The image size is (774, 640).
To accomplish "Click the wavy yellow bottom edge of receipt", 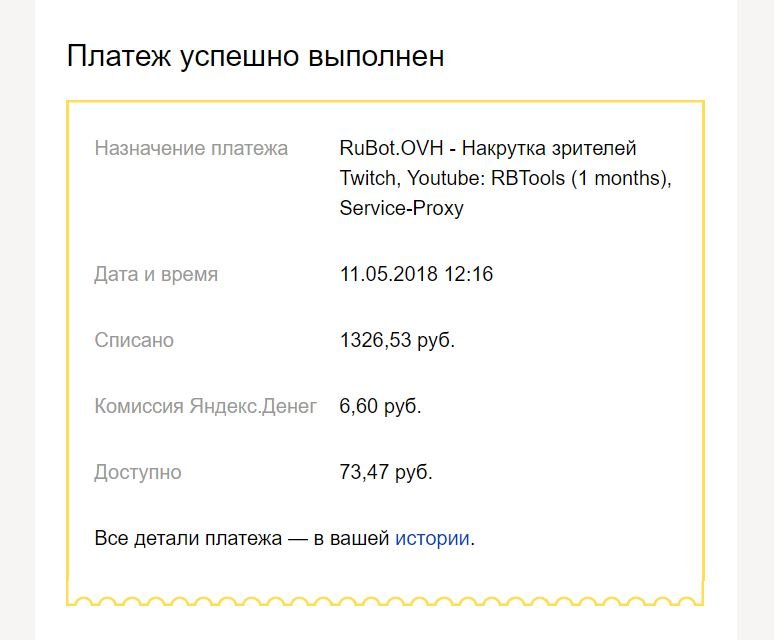I will 385,601.
